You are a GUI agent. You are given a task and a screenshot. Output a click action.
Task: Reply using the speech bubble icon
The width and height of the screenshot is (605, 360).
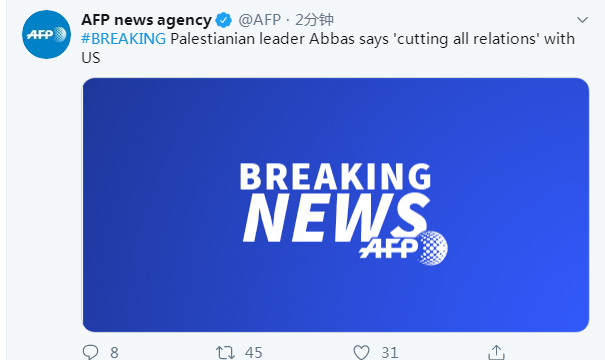click(90, 352)
